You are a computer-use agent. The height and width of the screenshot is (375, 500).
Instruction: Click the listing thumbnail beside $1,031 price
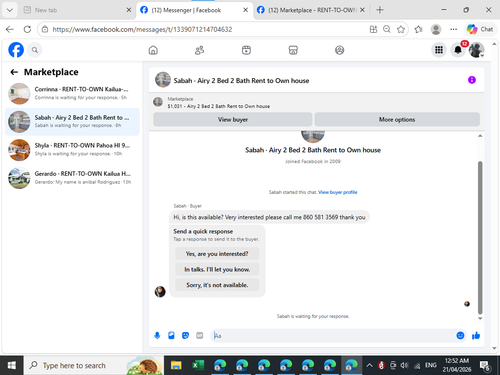pyautogui.click(x=158, y=102)
